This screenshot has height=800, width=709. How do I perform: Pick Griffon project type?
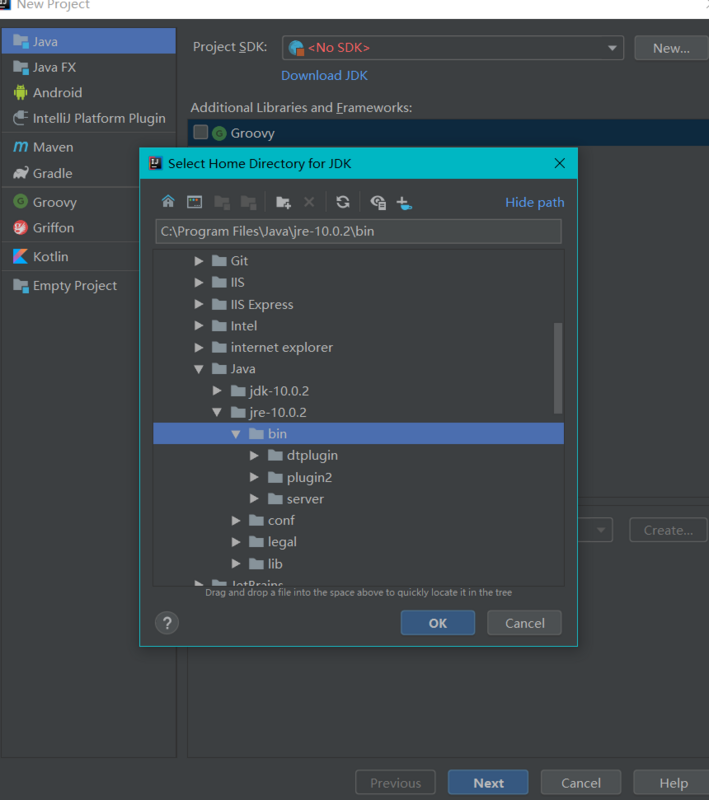point(71,228)
